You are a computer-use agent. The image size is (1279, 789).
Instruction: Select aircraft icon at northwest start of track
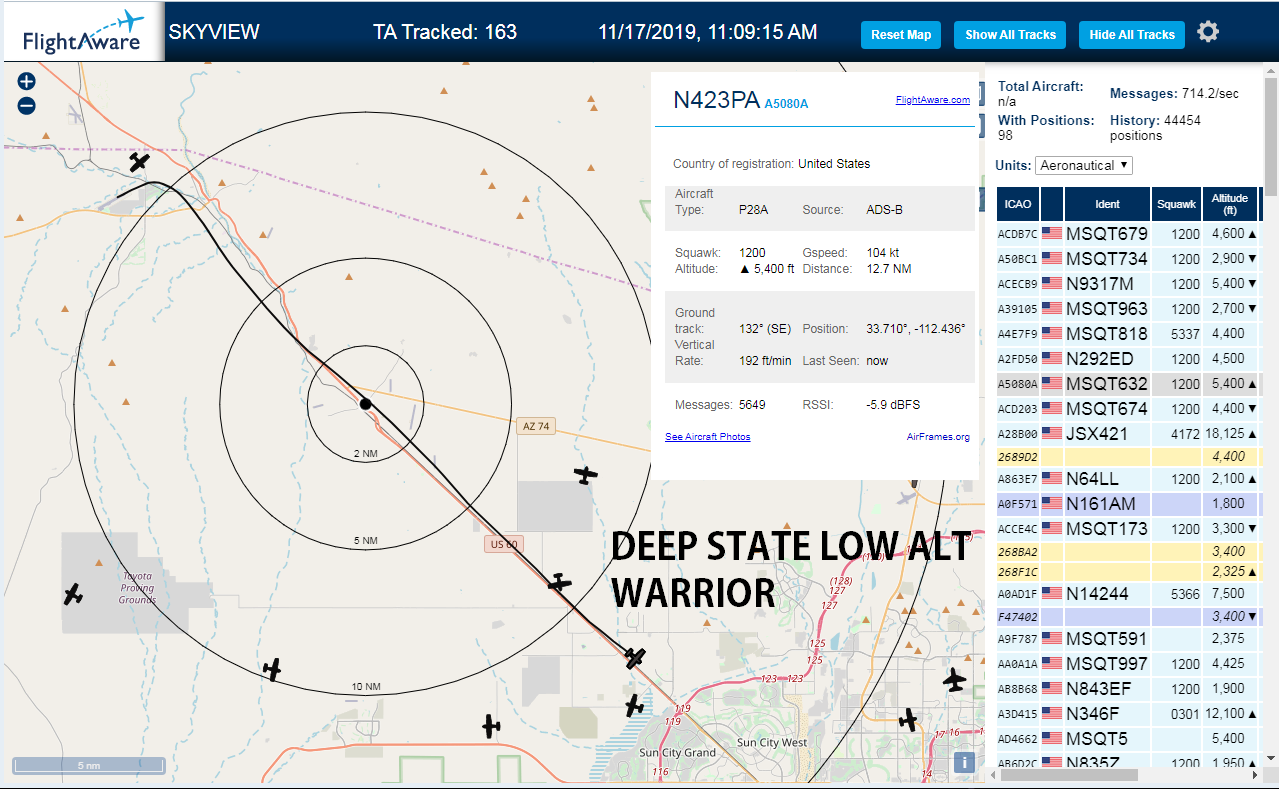140,161
